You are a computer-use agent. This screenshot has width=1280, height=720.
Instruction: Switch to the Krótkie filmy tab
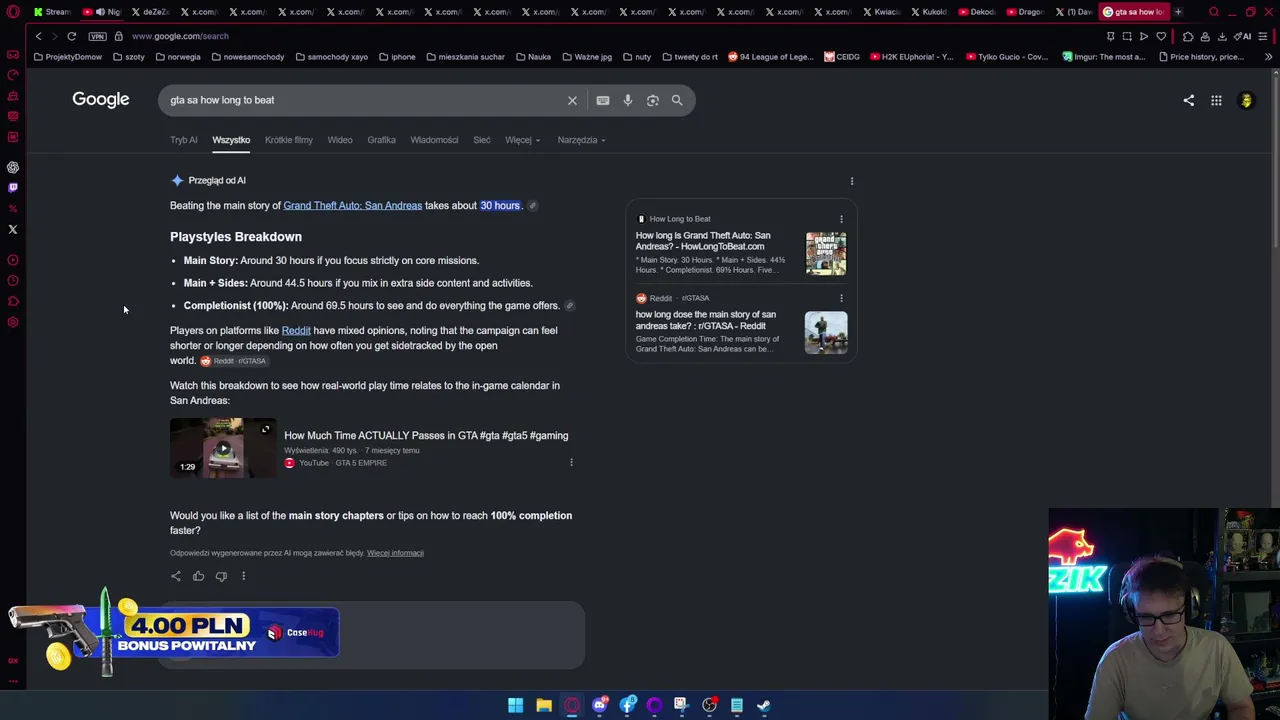click(289, 140)
